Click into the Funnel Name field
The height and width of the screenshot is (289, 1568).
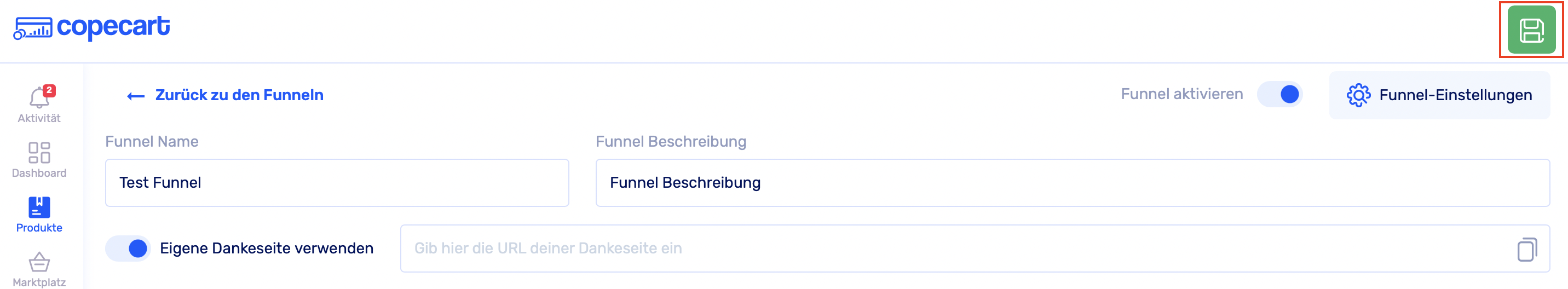(337, 182)
